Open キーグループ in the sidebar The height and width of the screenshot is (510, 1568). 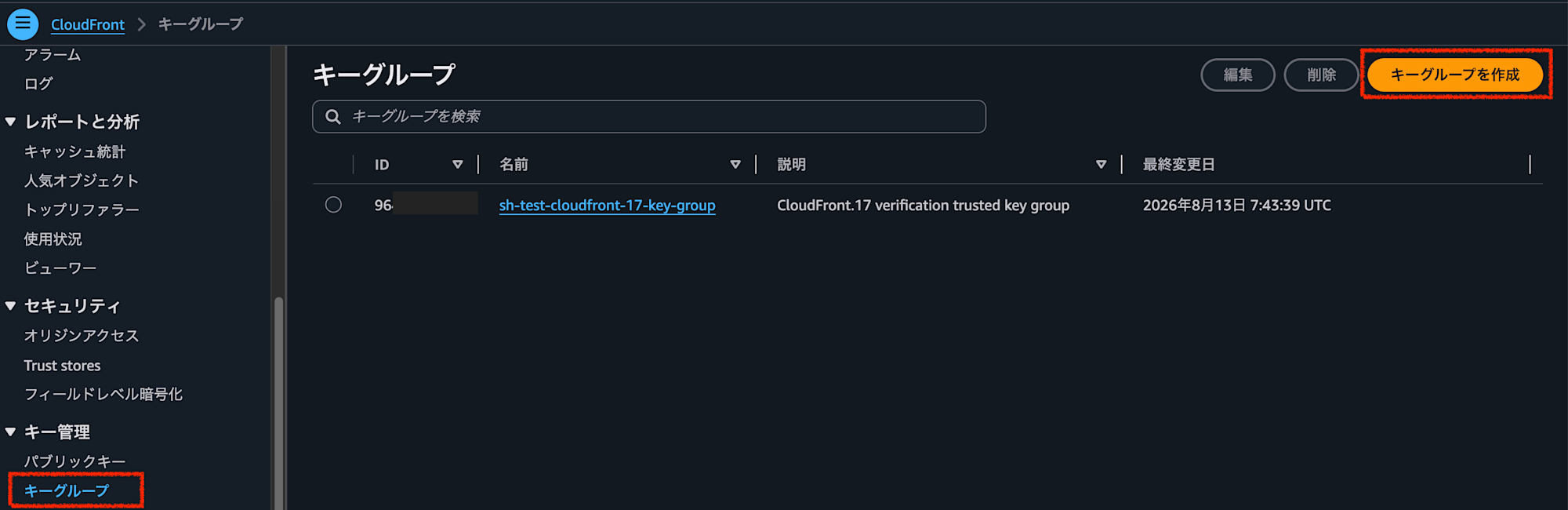coord(67,490)
